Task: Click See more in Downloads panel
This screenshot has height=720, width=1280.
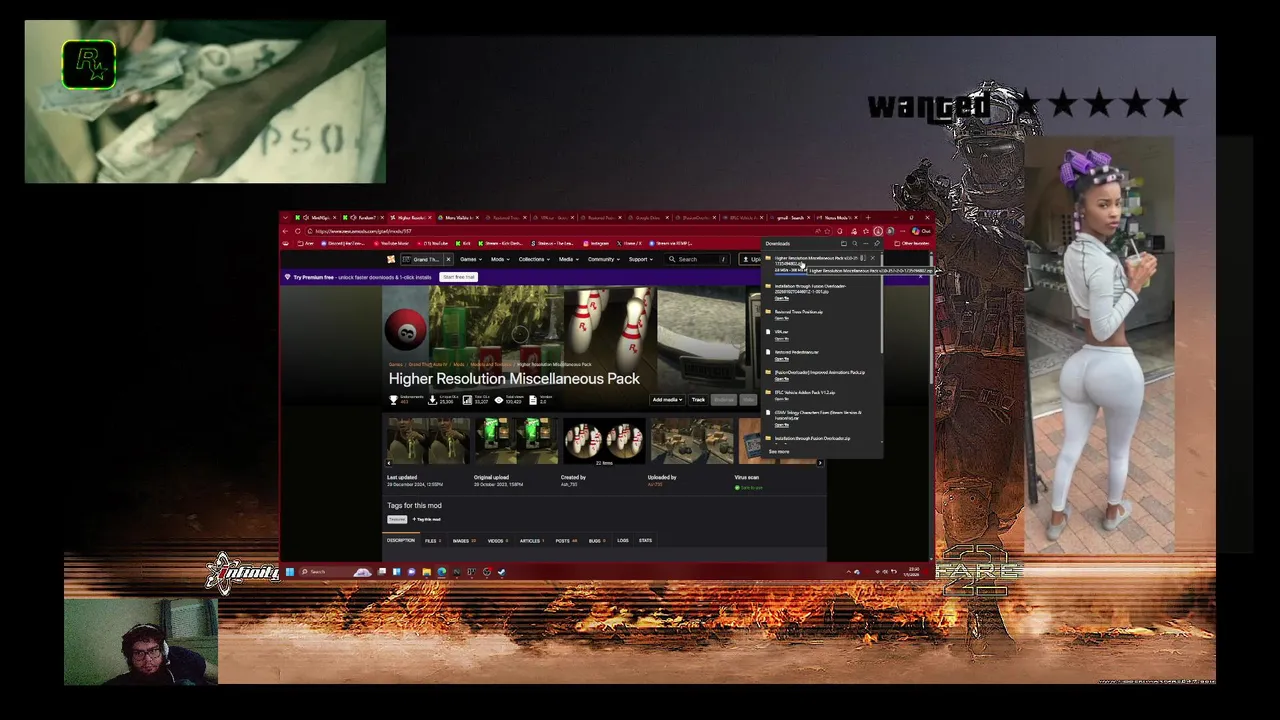Action: pos(779,452)
